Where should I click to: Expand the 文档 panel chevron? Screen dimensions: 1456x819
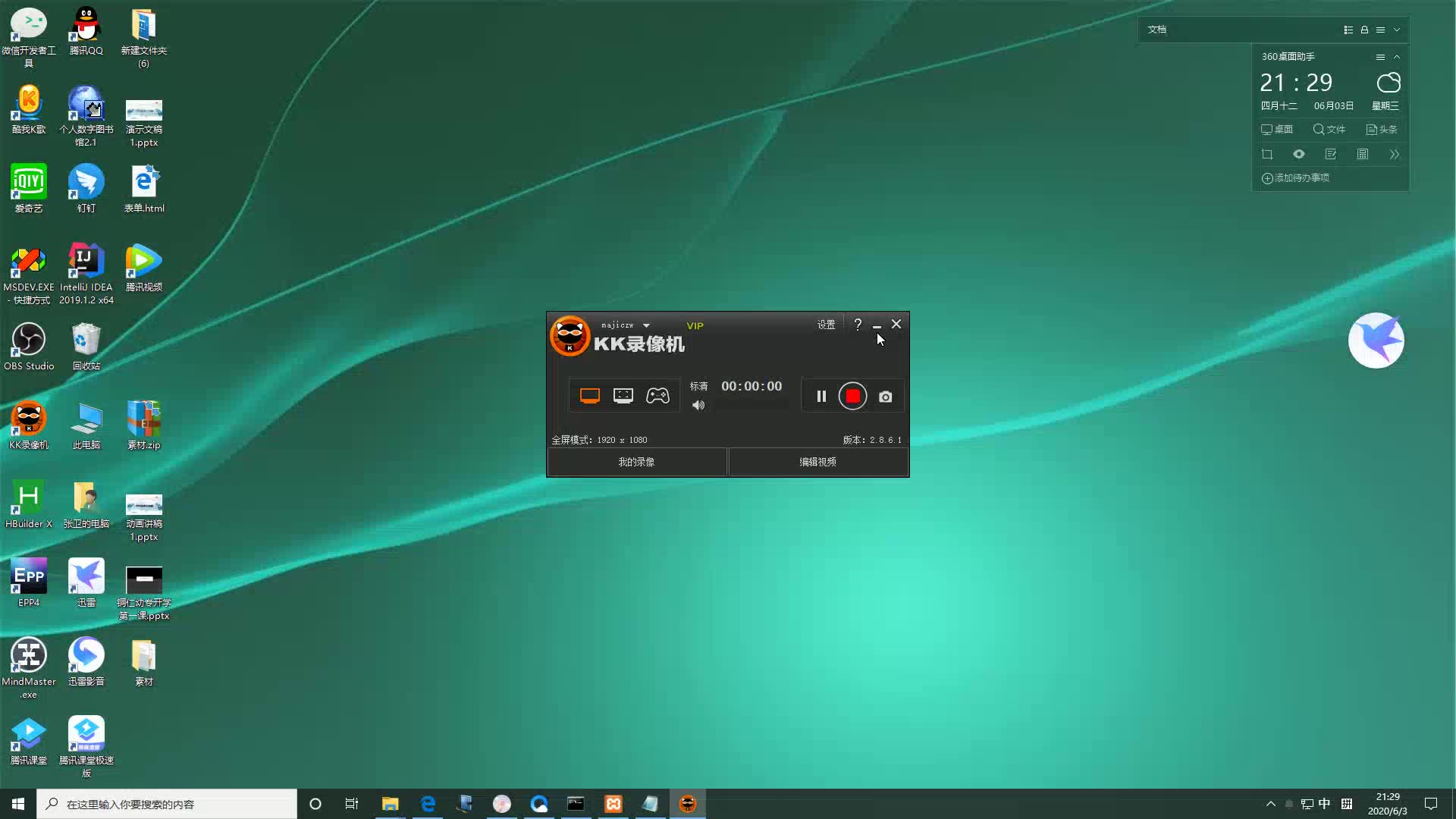1397,30
